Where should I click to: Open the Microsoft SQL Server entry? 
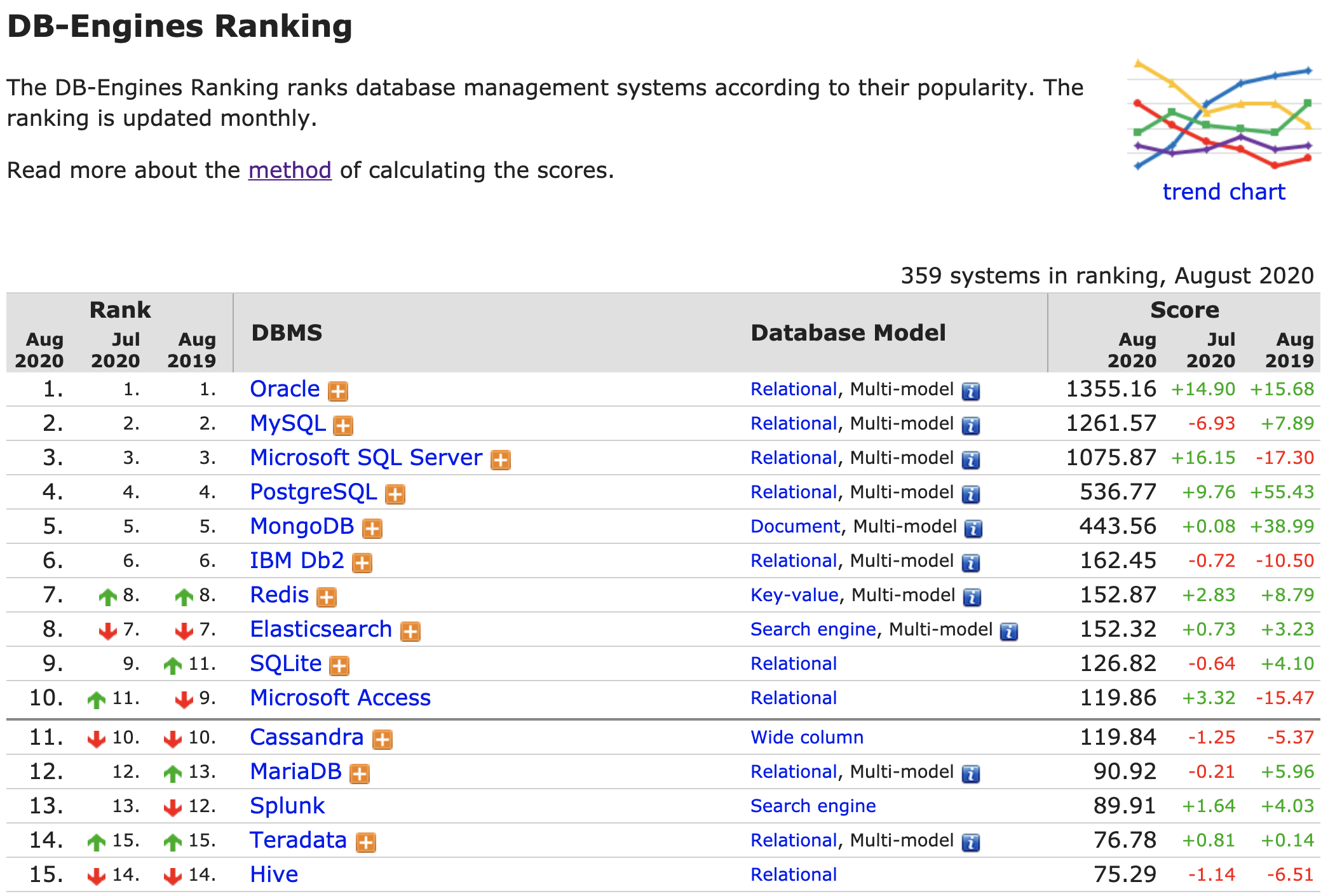(x=366, y=458)
